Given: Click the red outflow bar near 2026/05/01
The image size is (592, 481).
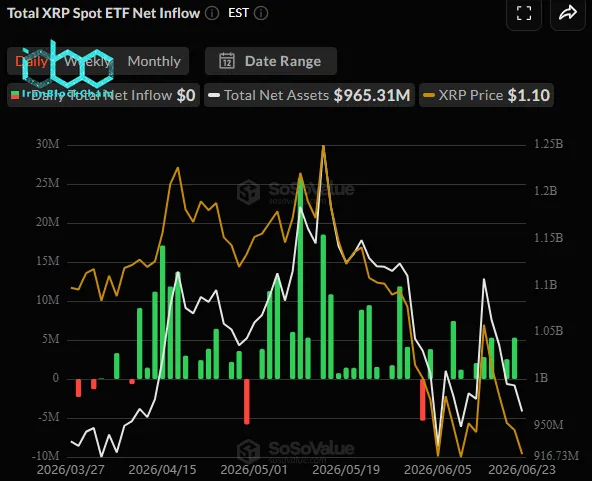Looking at the screenshot, I should (247, 402).
